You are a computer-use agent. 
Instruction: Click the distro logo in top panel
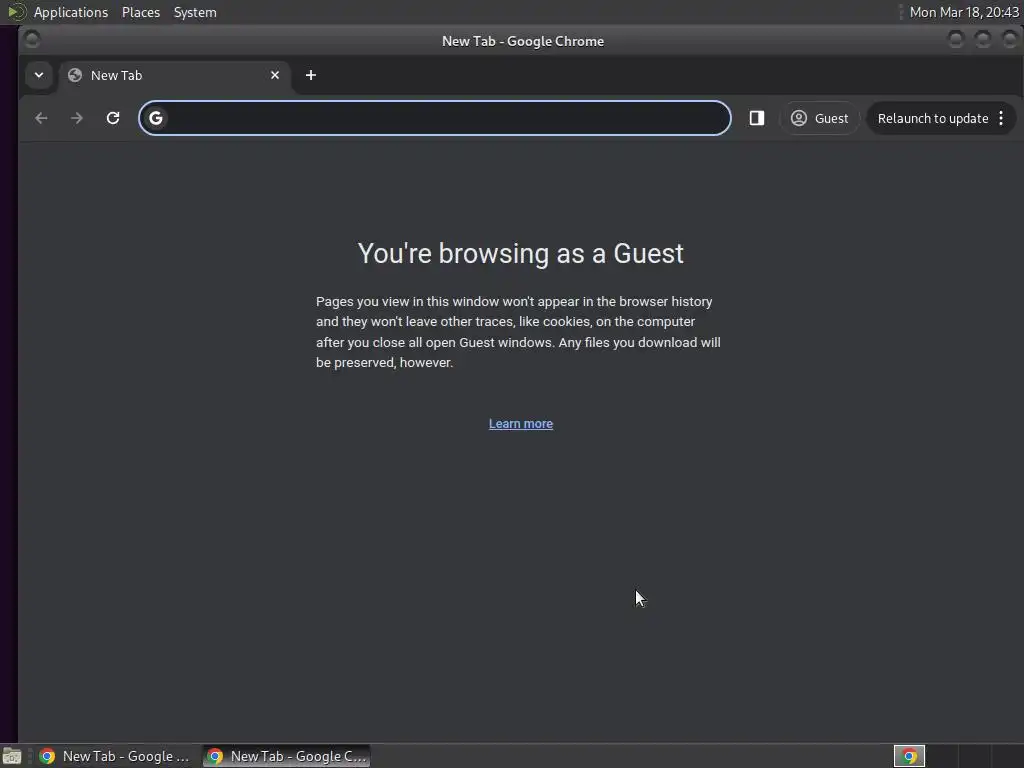pyautogui.click(x=16, y=12)
